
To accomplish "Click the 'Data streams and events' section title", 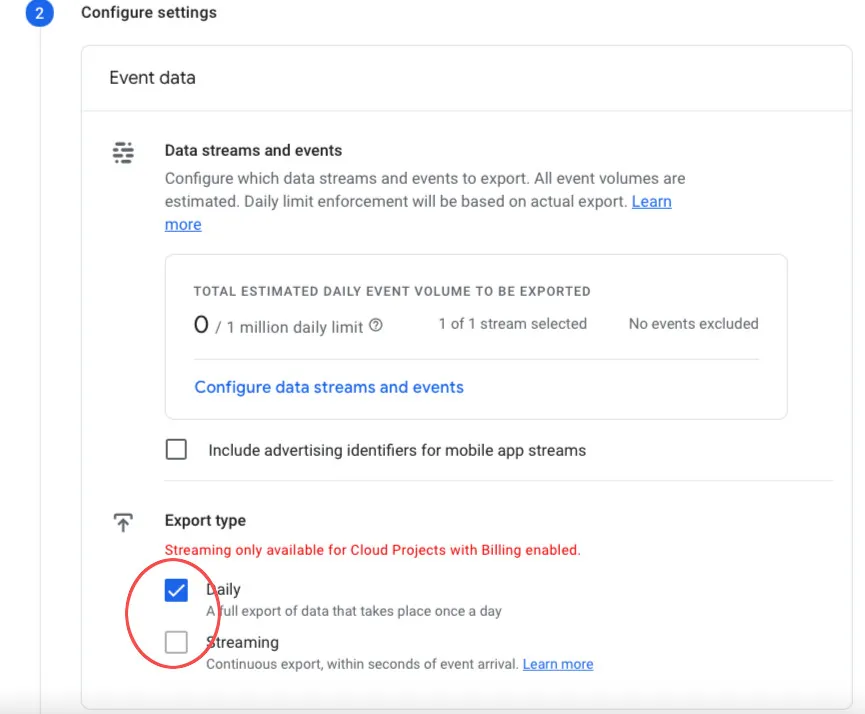I will (253, 151).
